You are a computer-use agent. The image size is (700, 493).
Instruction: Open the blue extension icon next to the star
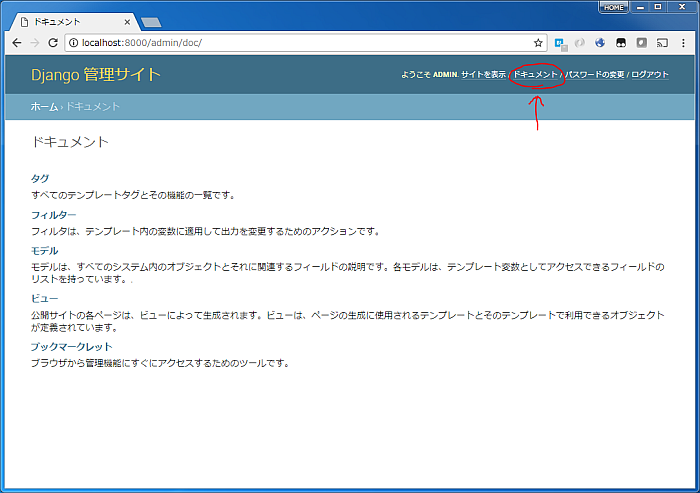(560, 43)
